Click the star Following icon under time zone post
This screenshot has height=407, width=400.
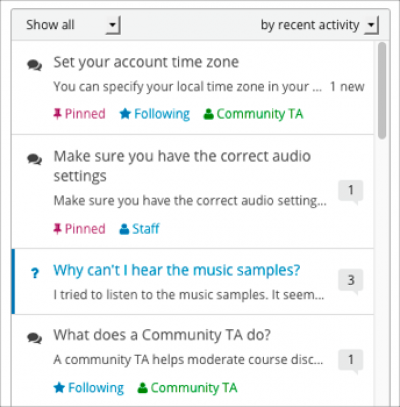[125, 114]
